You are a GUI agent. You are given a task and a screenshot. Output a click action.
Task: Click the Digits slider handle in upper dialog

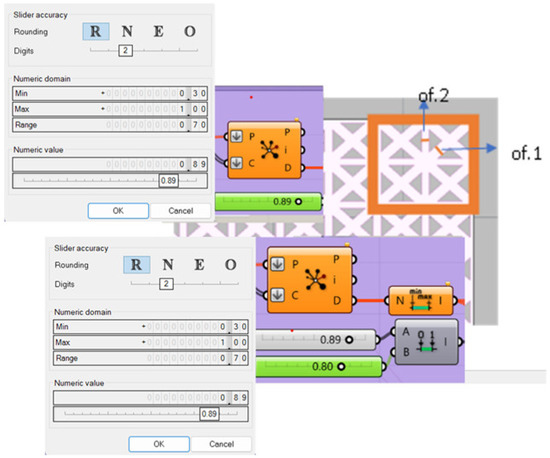125,50
